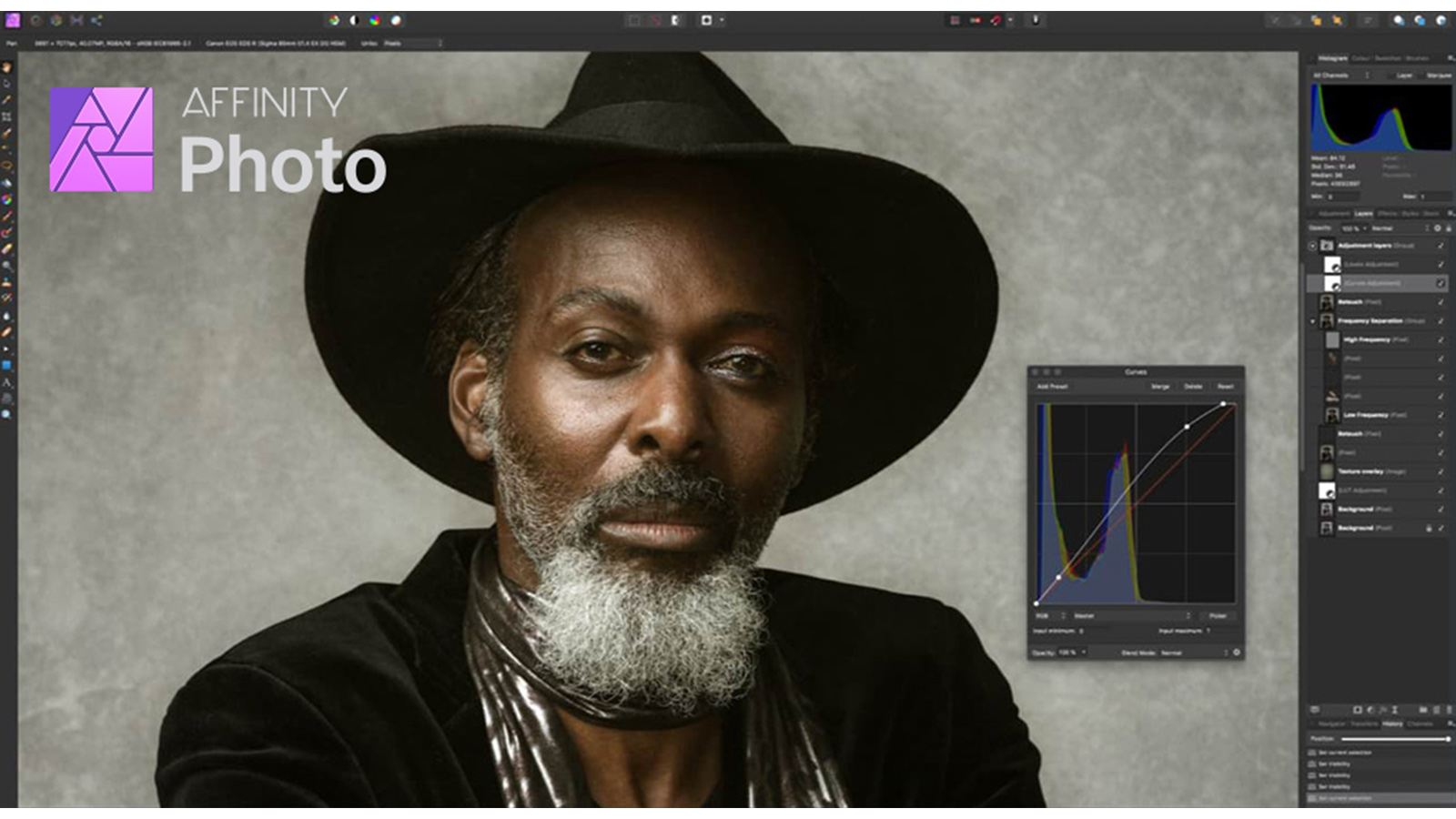
Task: Click Add Preset in Curves dialog
Action: tap(1053, 387)
